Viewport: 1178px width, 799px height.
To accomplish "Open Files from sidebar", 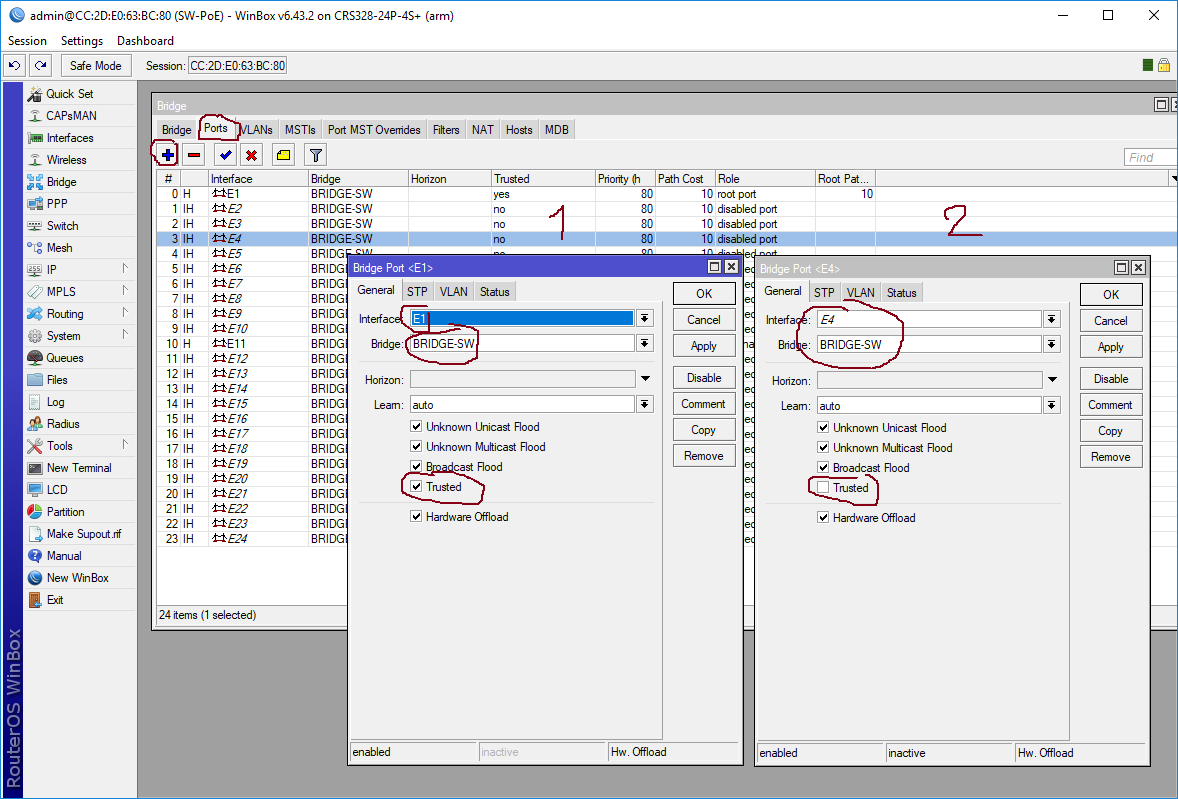I will pyautogui.click(x=57, y=380).
